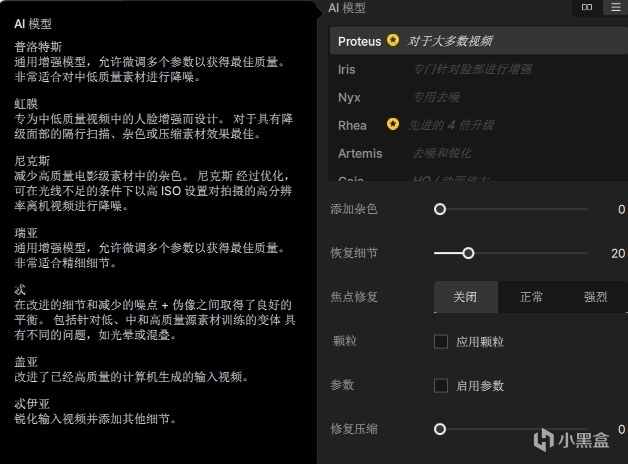Viewport: 628px width, 464px height.
Task: Click the 颗粒 label
Action: [344, 341]
